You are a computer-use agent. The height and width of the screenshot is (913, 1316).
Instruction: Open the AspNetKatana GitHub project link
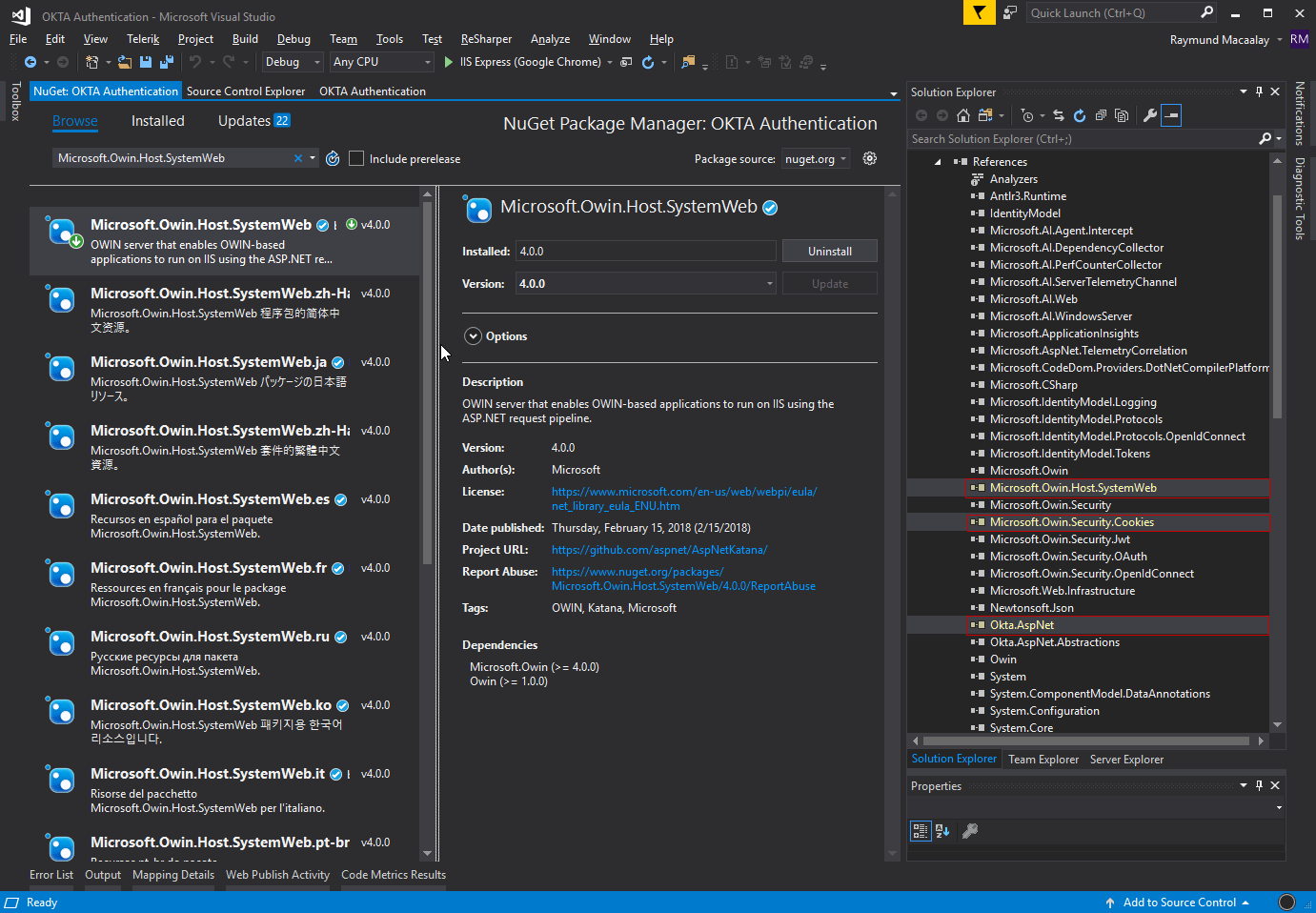coord(659,550)
